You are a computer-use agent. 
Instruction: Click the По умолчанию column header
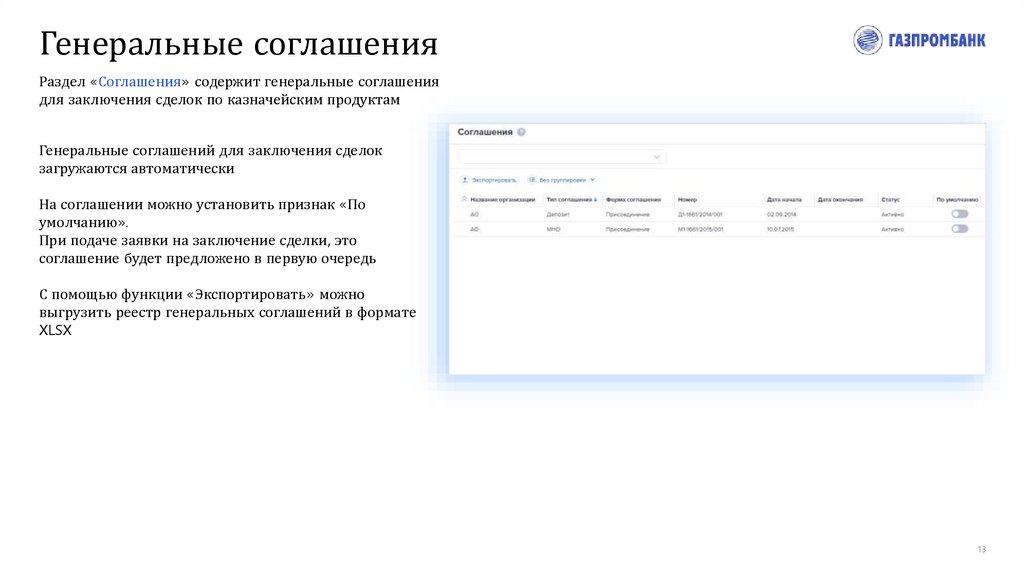[x=957, y=200]
